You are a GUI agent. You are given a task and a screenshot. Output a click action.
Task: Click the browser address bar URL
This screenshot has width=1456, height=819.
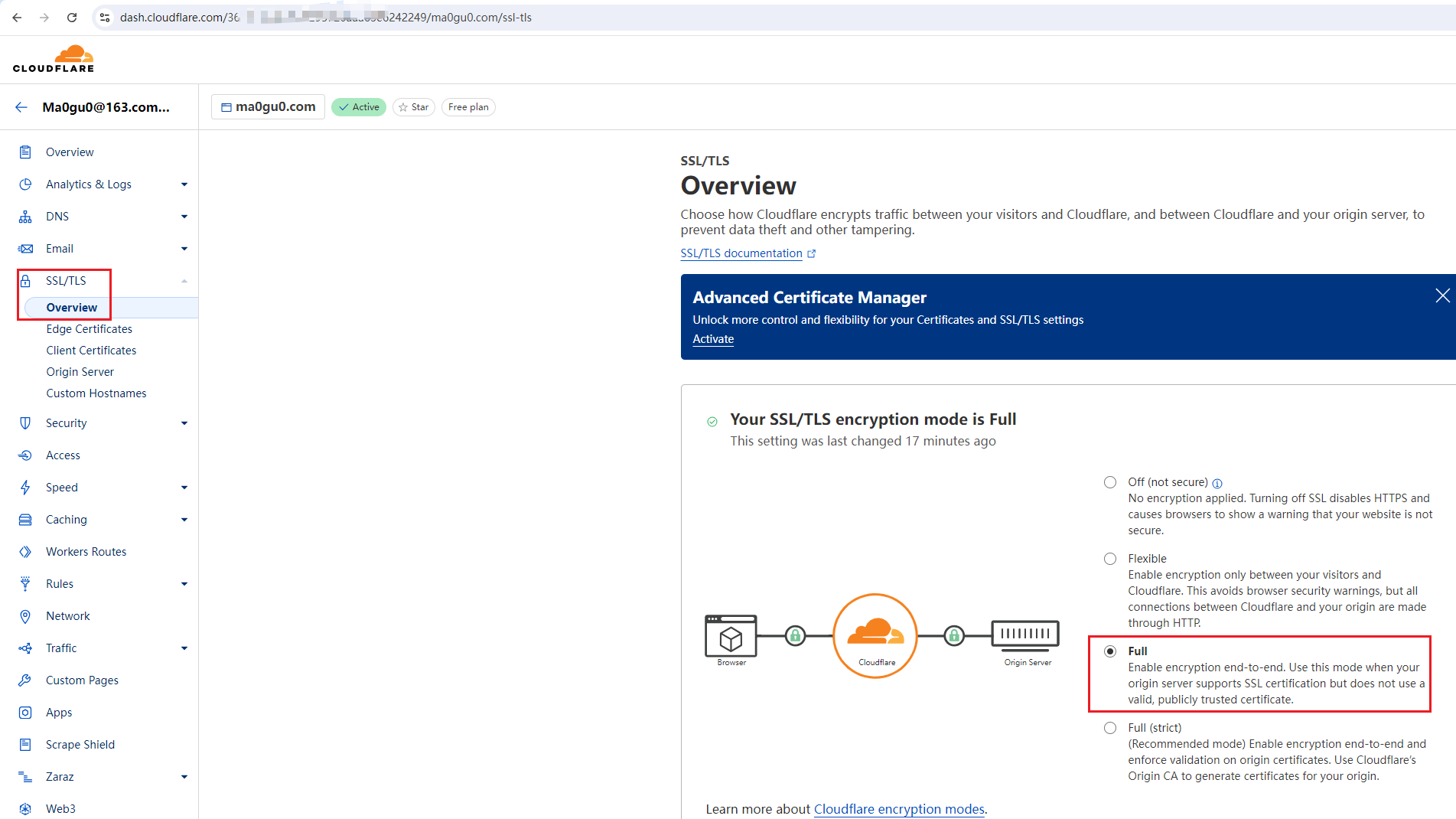coord(325,17)
